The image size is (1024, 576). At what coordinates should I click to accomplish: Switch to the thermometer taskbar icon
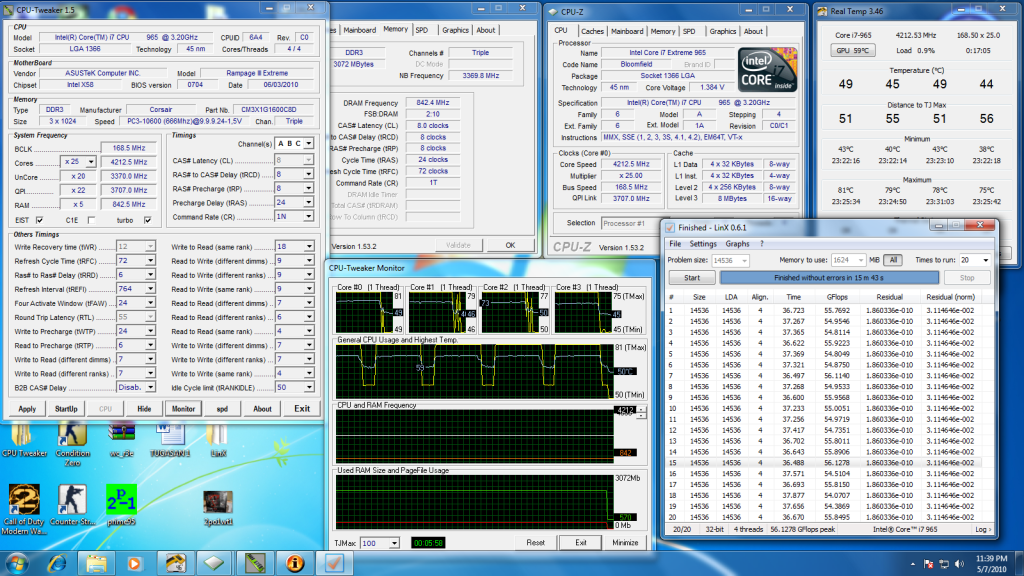(x=175, y=563)
